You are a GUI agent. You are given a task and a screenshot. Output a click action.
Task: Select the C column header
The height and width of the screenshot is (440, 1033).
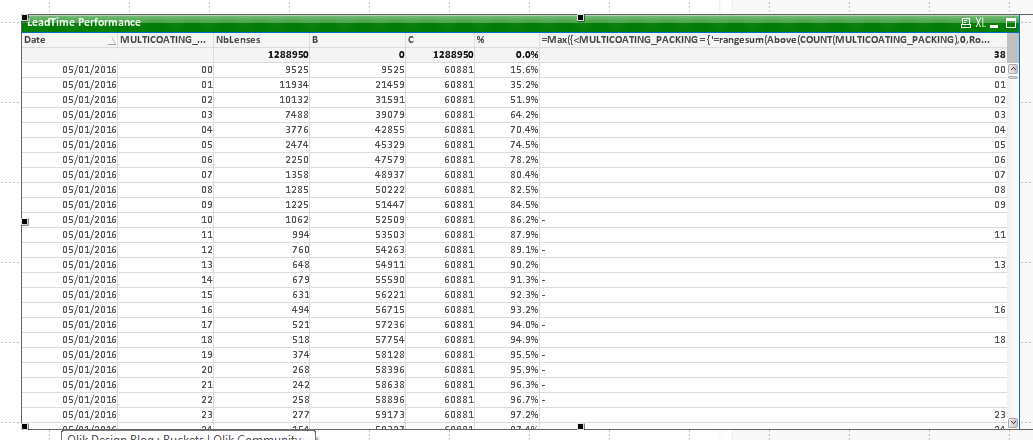tap(440, 40)
